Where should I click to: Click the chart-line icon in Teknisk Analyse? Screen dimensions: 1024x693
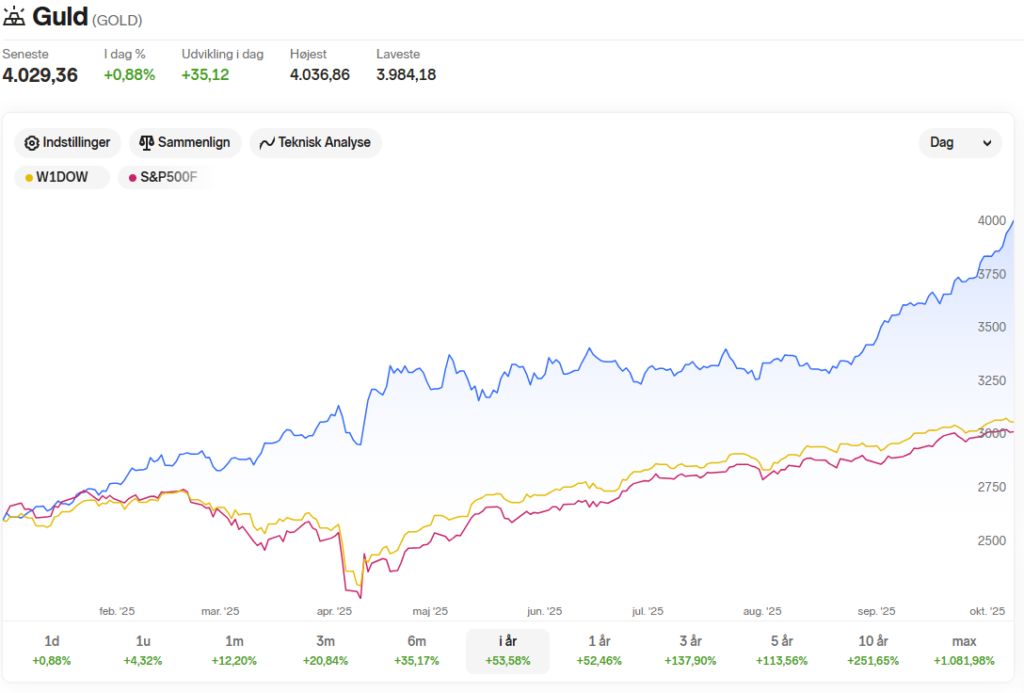(266, 143)
